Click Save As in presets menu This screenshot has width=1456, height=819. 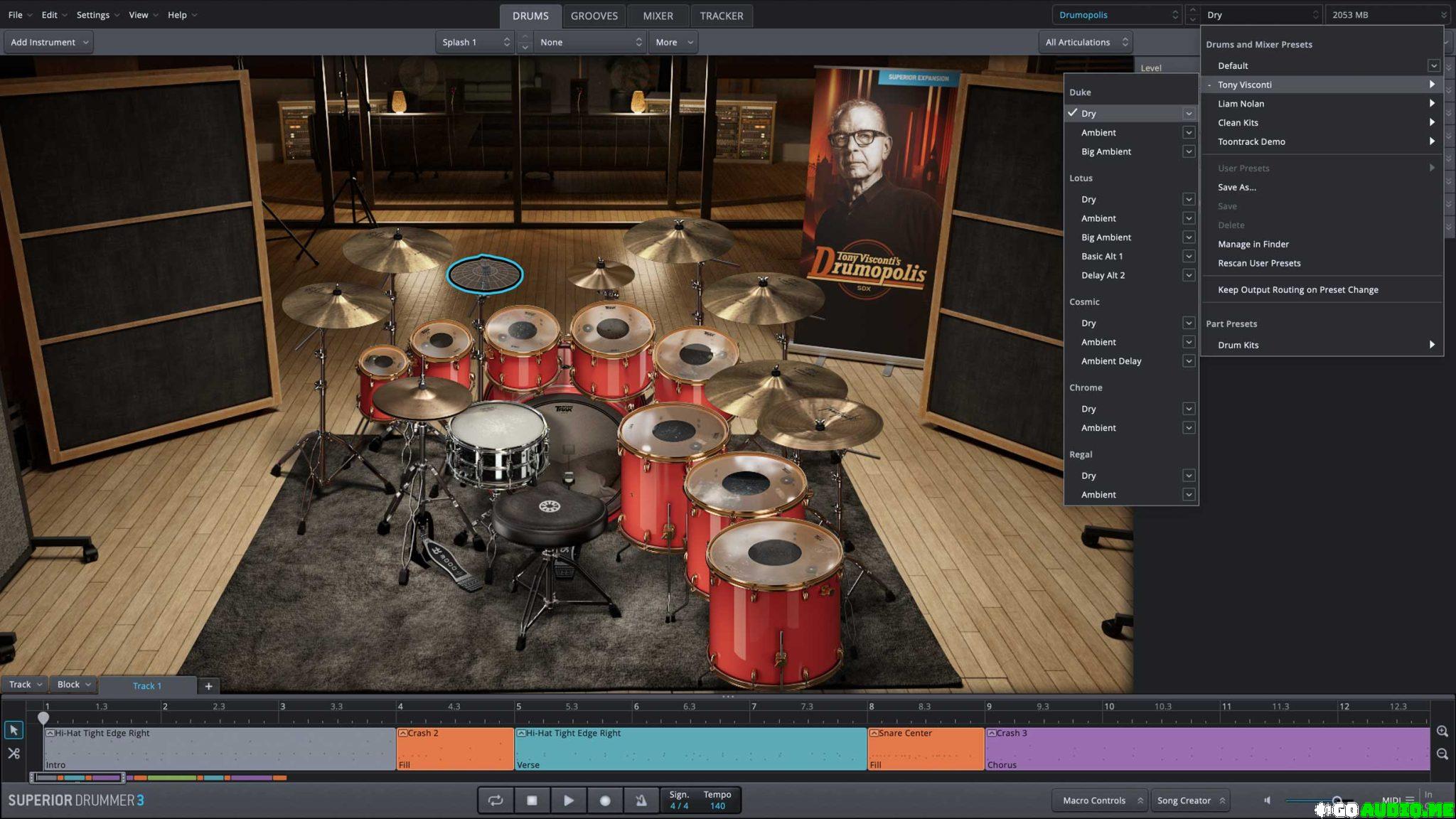pos(1236,188)
